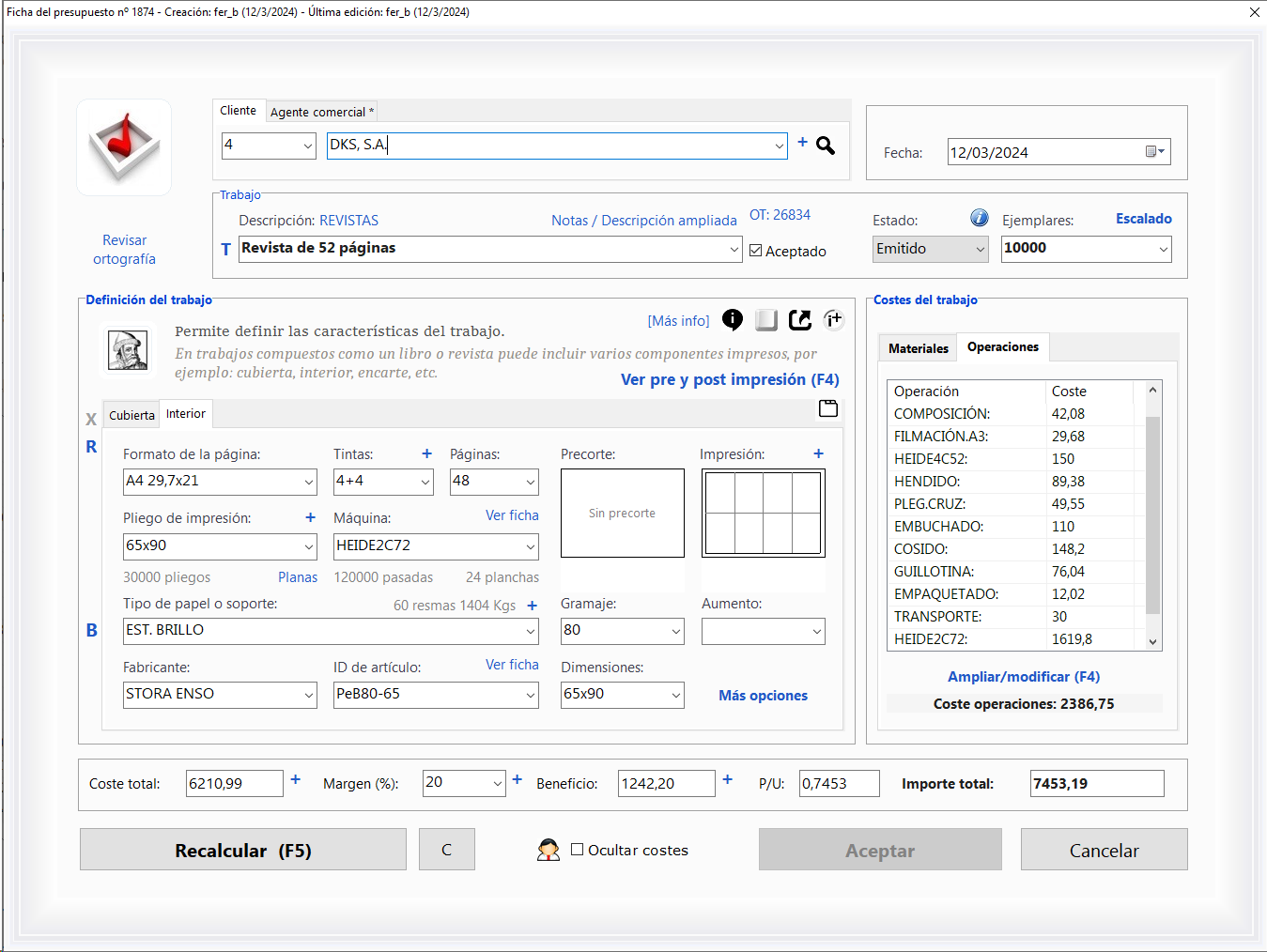Click the Revisar ortografía link
Image resolution: width=1267 pixels, height=952 pixels.
click(x=124, y=250)
